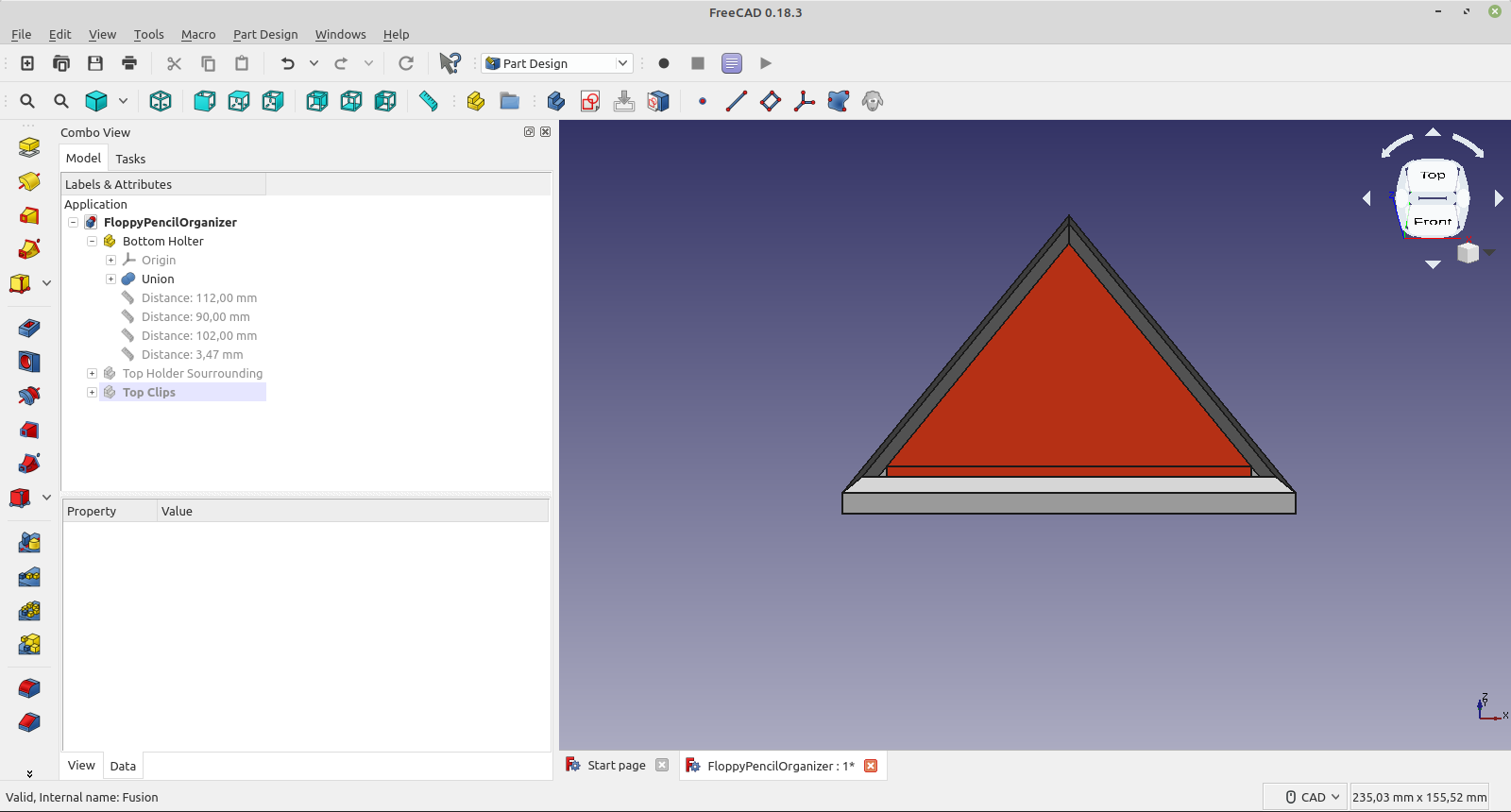This screenshot has width=1511, height=812.
Task: Click the Create Part icon
Action: (x=476, y=101)
